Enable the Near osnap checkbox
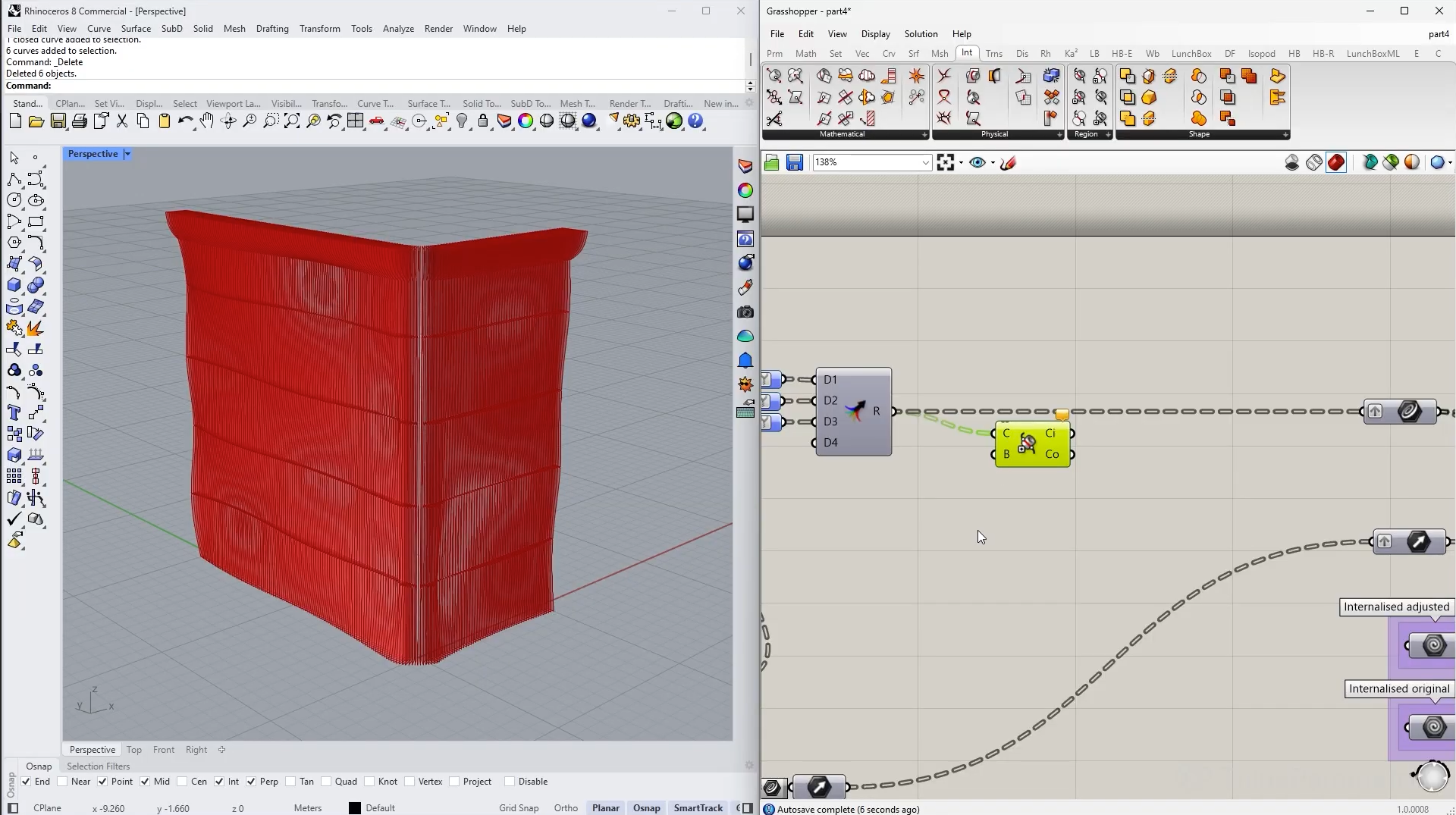 click(63, 782)
